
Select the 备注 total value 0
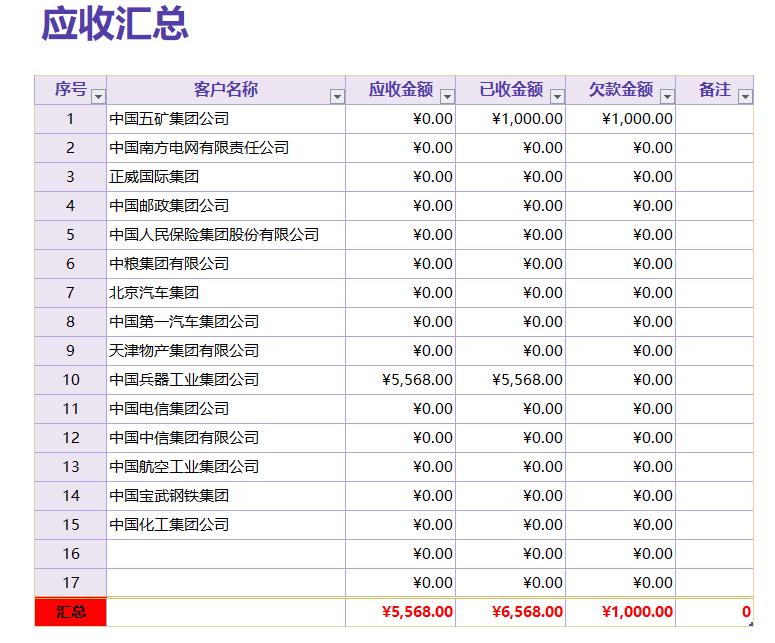715,612
